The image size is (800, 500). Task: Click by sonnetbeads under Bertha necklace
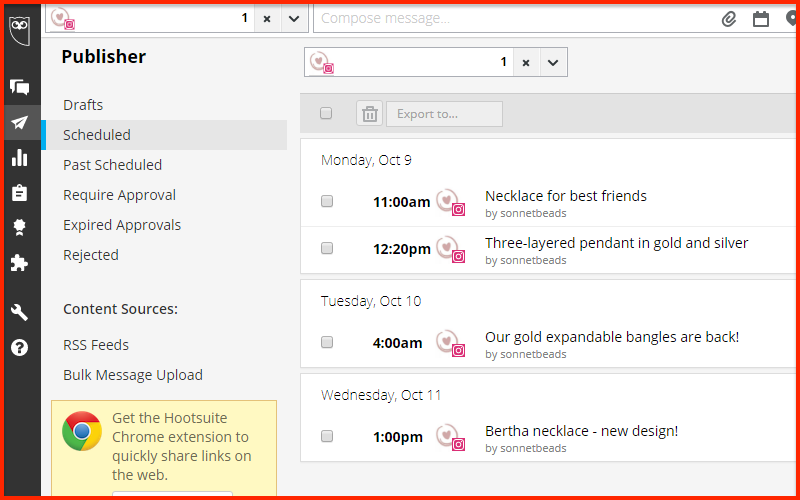point(526,448)
